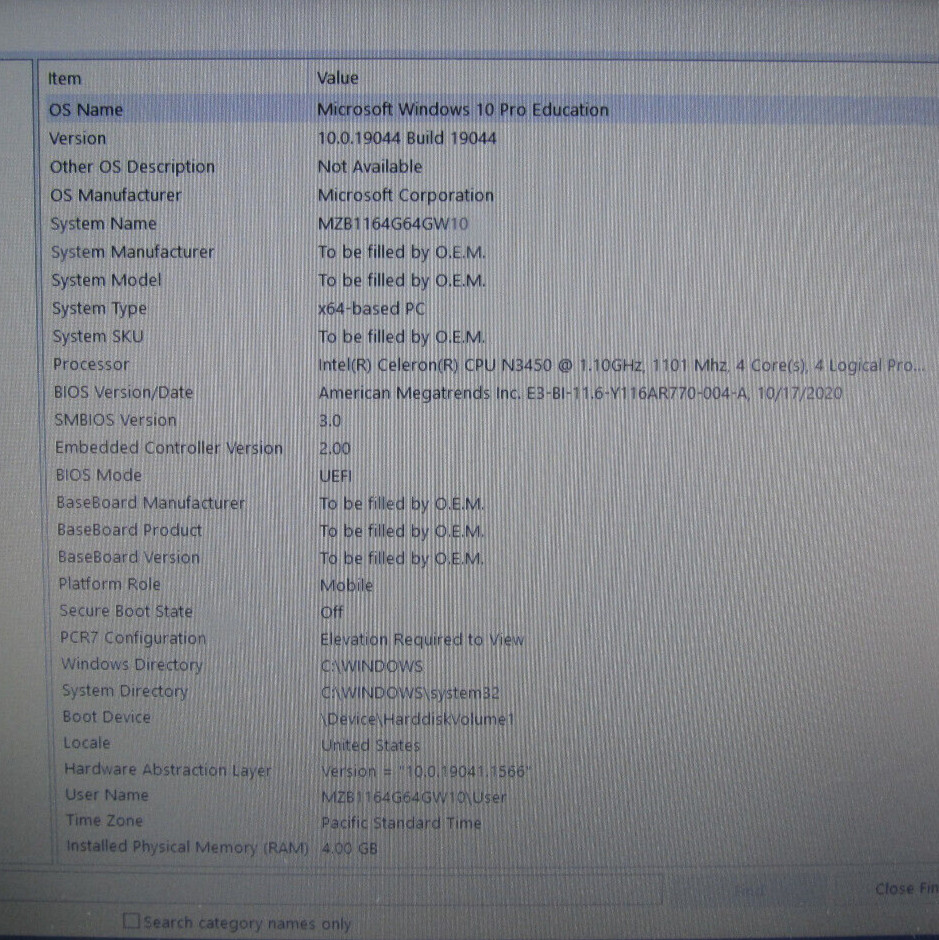This screenshot has width=939, height=940.
Task: Click the Value column header
Action: (x=338, y=78)
